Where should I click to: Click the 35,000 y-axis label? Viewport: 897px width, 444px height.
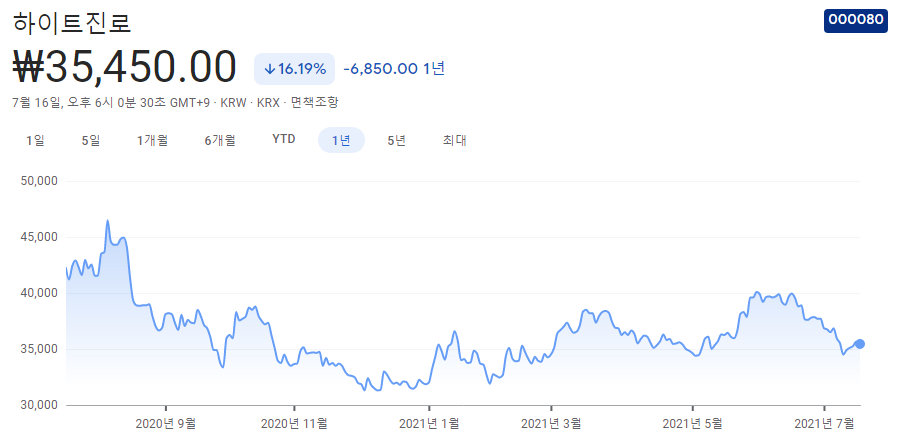pos(39,349)
